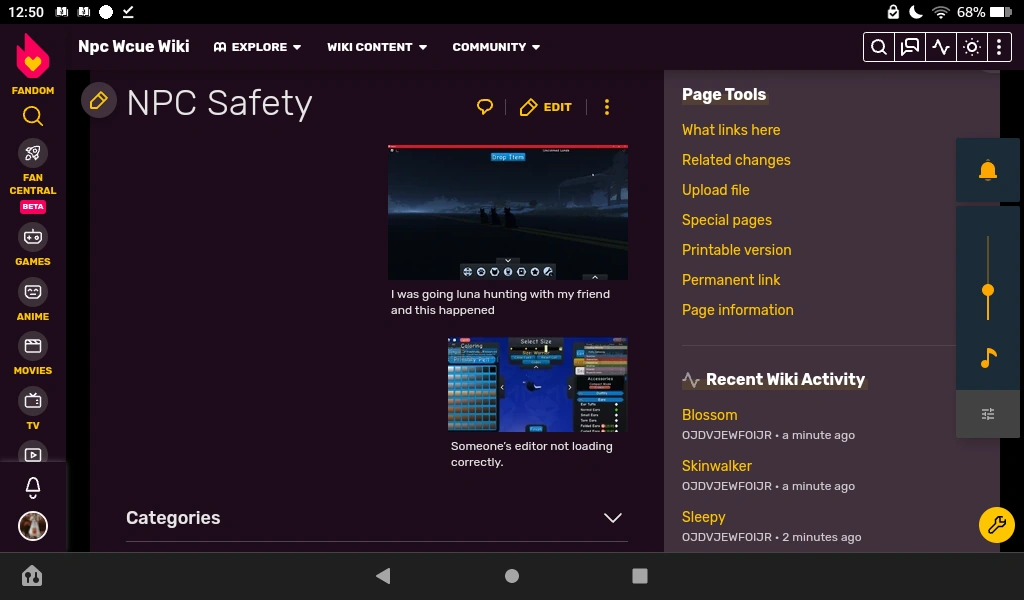Screen dimensions: 1024x600
Task: Open the editor not loading screenshot thumbnail
Action: click(x=537, y=385)
